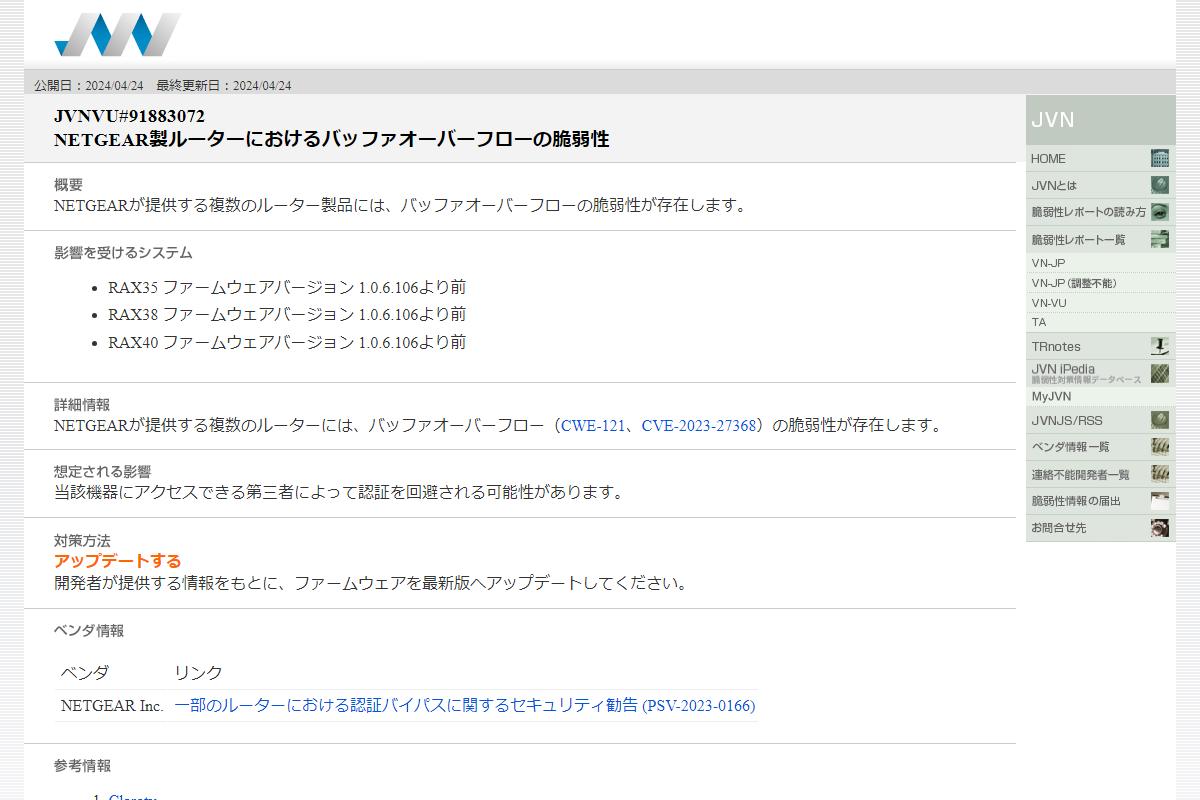
Task: Click the 詳細情報 section heading
Action: pos(82,405)
